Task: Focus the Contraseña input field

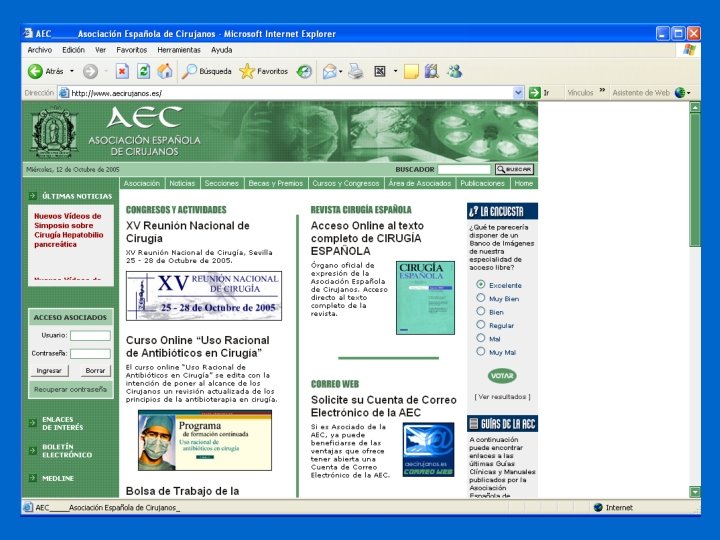Action: pyautogui.click(x=90, y=354)
